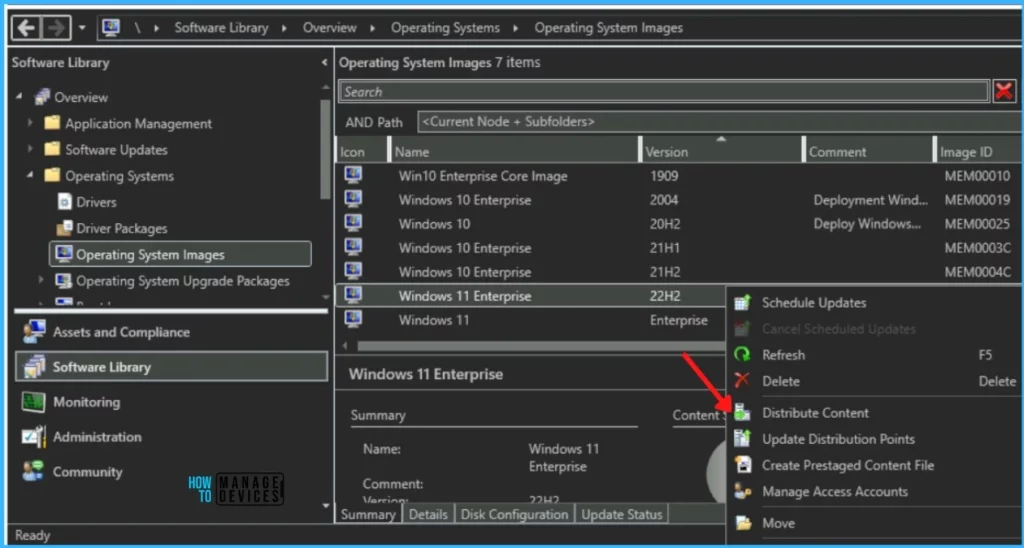Open the Driver Packages node
The height and width of the screenshot is (548, 1024).
coord(112,229)
